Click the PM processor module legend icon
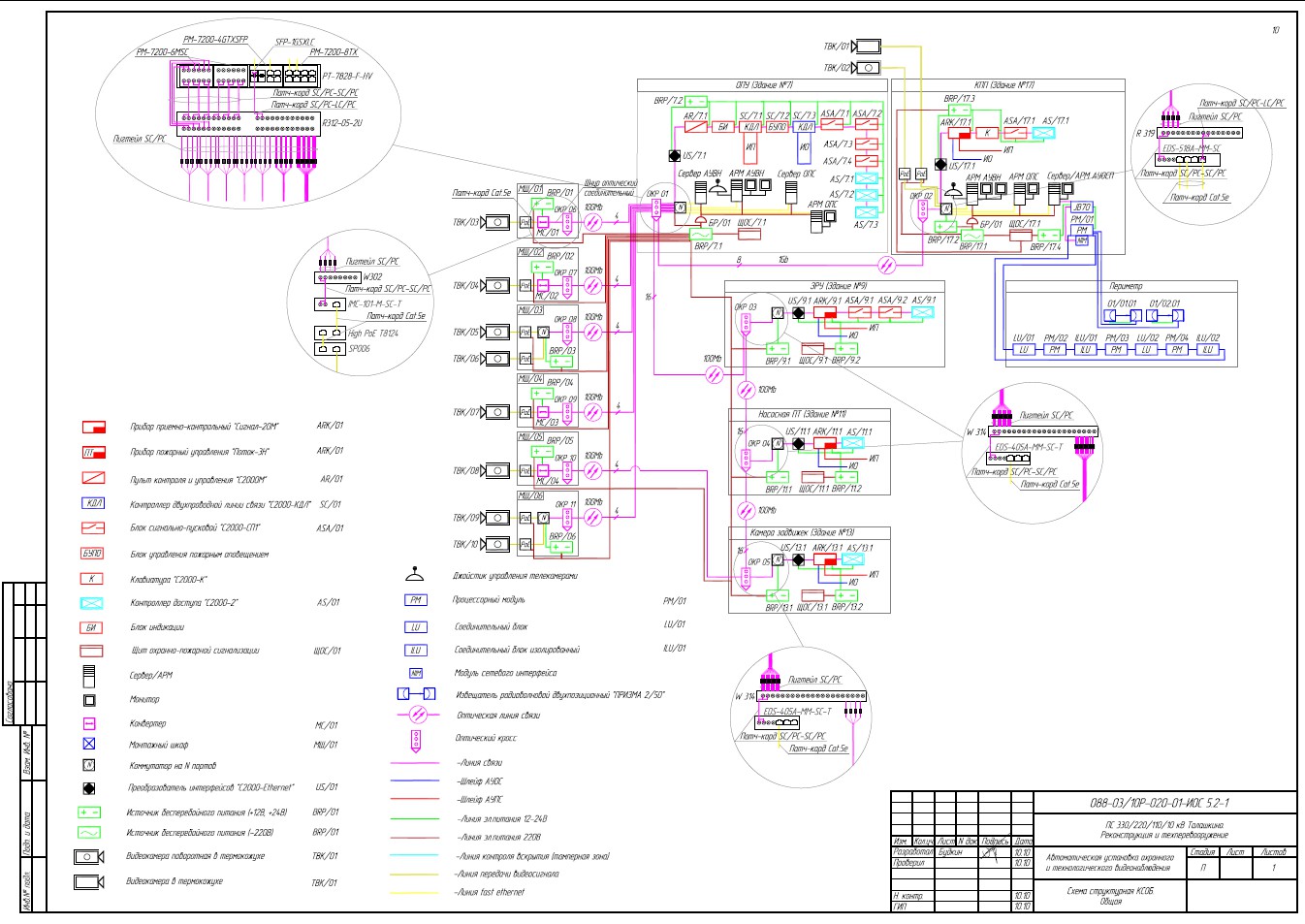The width and height of the screenshot is (1305, 924). pos(415,600)
